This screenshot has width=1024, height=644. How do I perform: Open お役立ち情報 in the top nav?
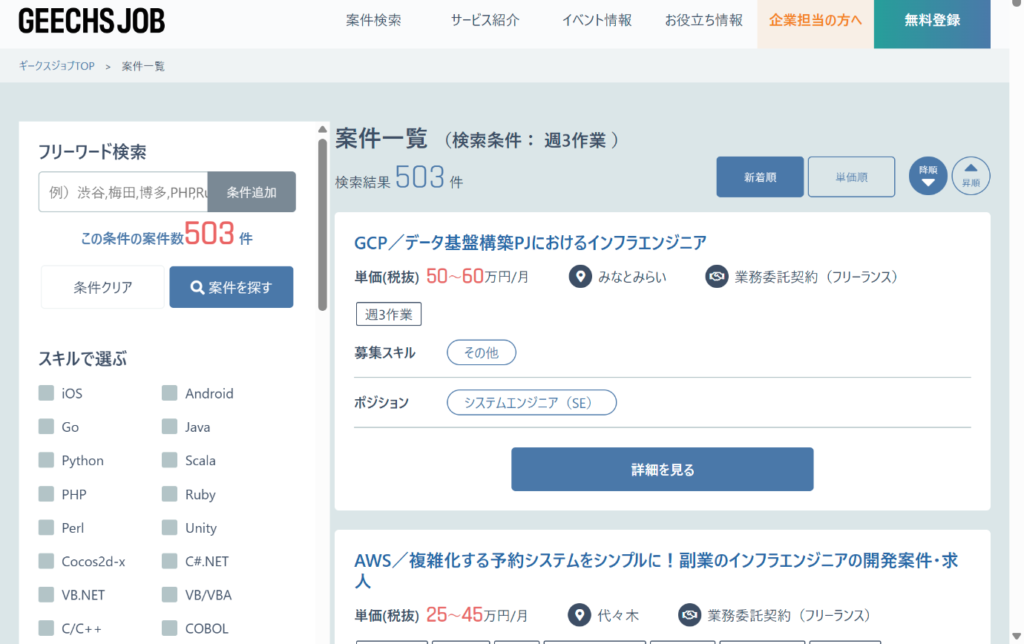click(x=704, y=20)
